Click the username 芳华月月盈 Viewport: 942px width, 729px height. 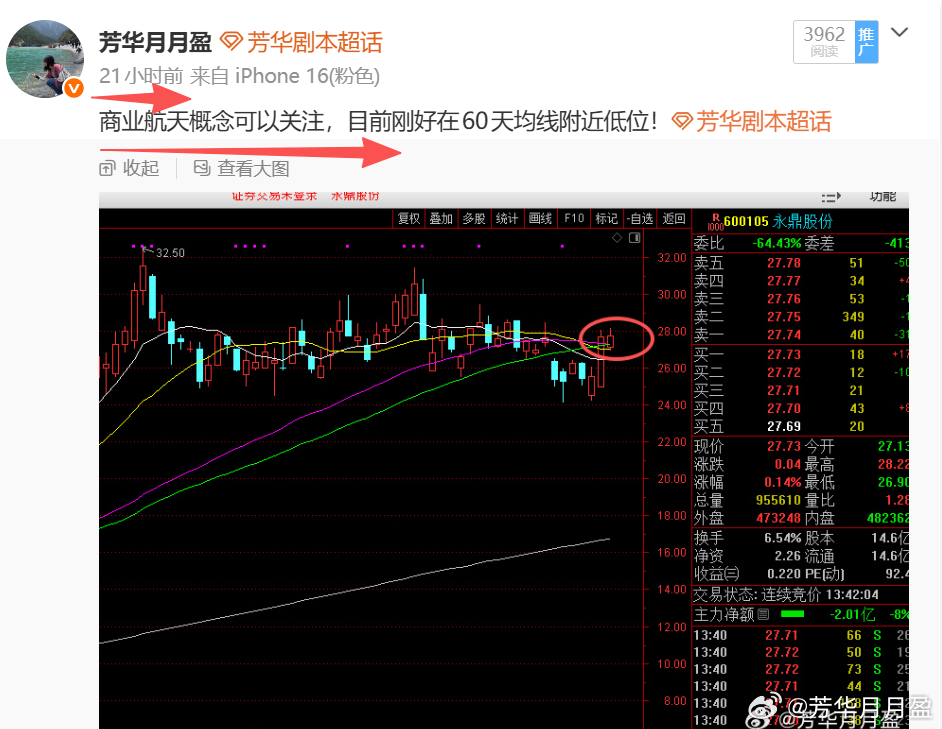[155, 43]
